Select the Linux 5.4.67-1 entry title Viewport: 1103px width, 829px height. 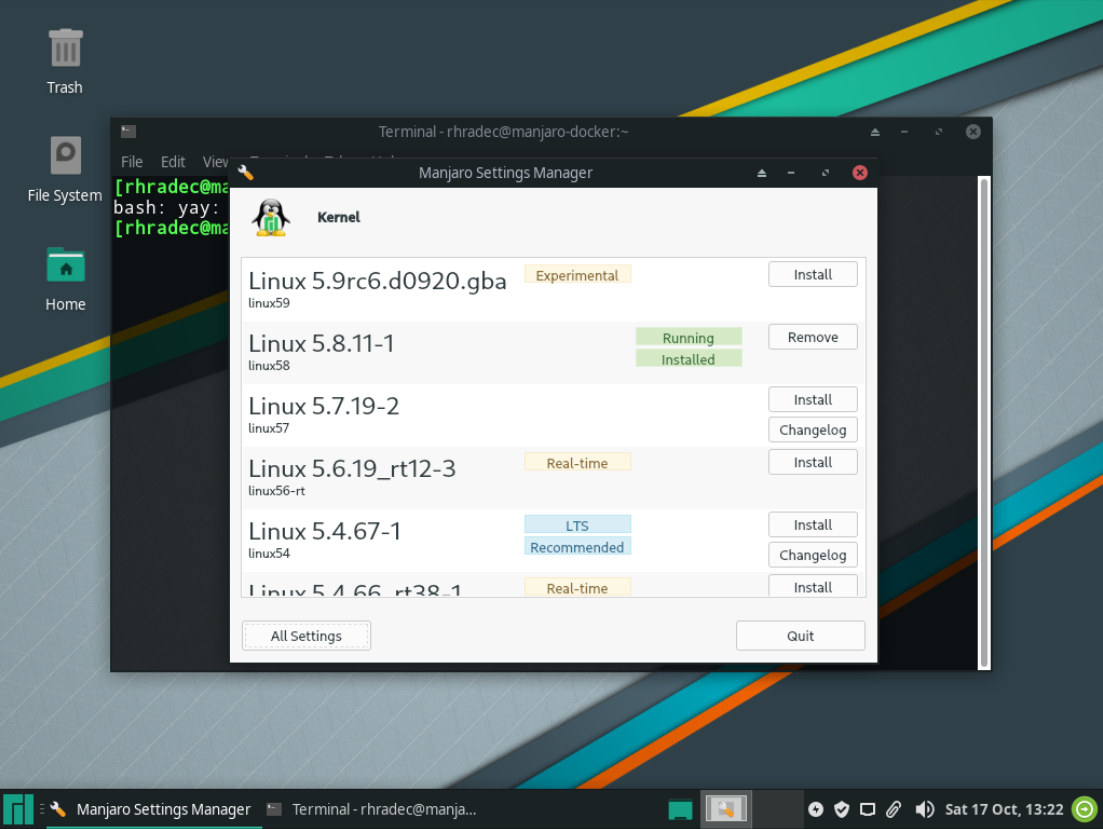[x=324, y=531]
